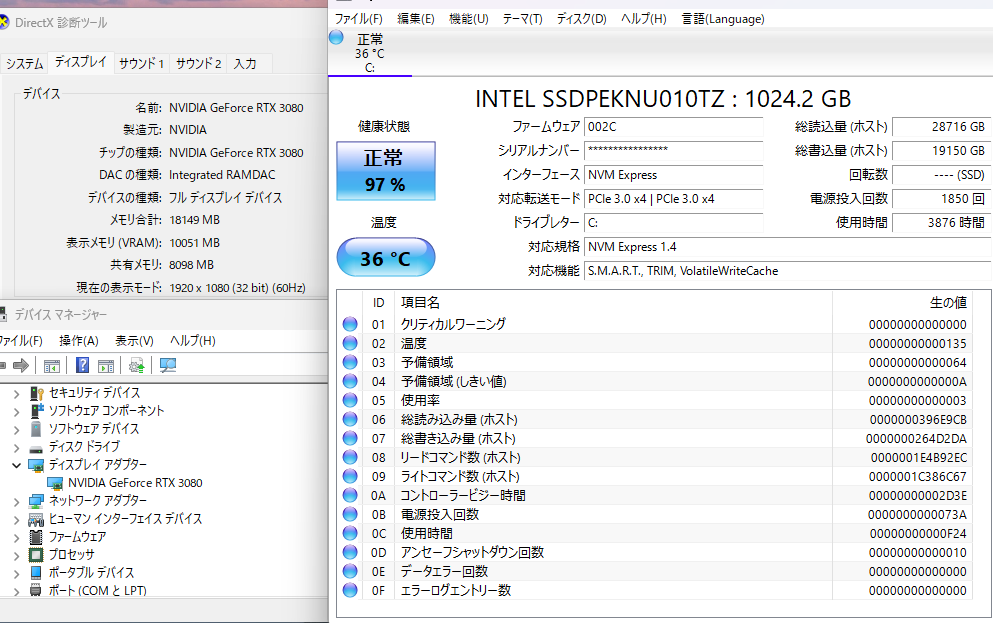Click status orb for アンセーフシャットダウン回数 row
The height and width of the screenshot is (623, 993).
[x=350, y=552]
